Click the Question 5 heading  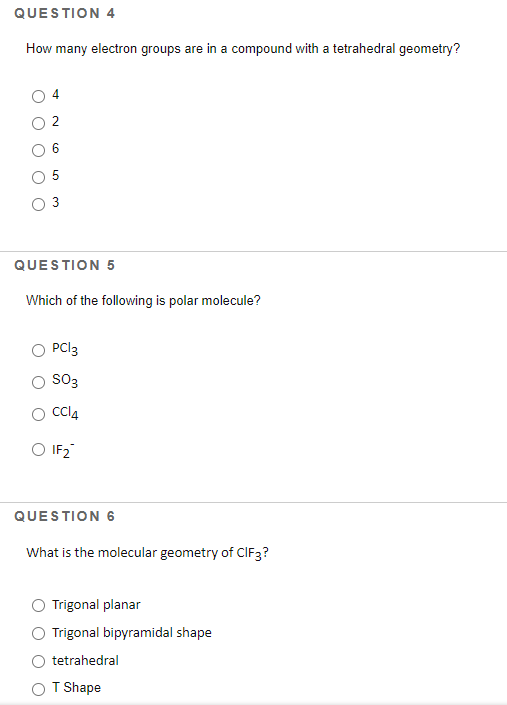click(65, 265)
